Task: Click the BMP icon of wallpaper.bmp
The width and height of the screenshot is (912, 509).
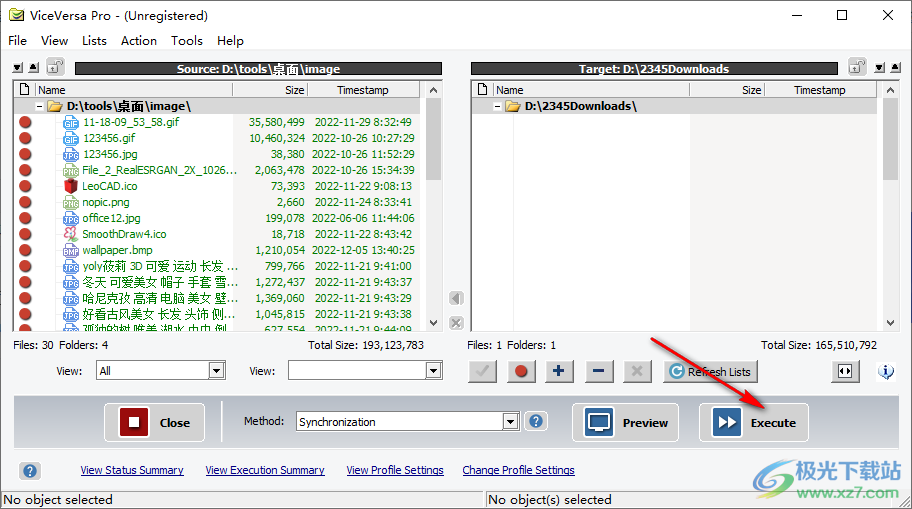Action: click(70, 250)
